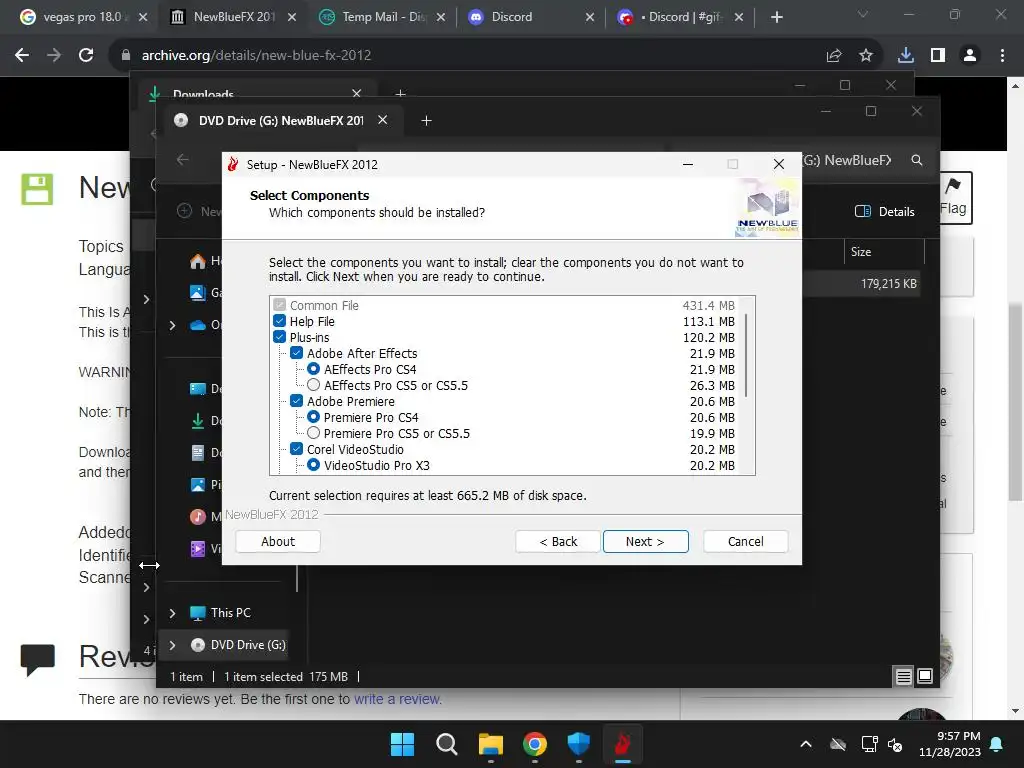Click the NewBlueFX setup flame title icon

pos(233,165)
